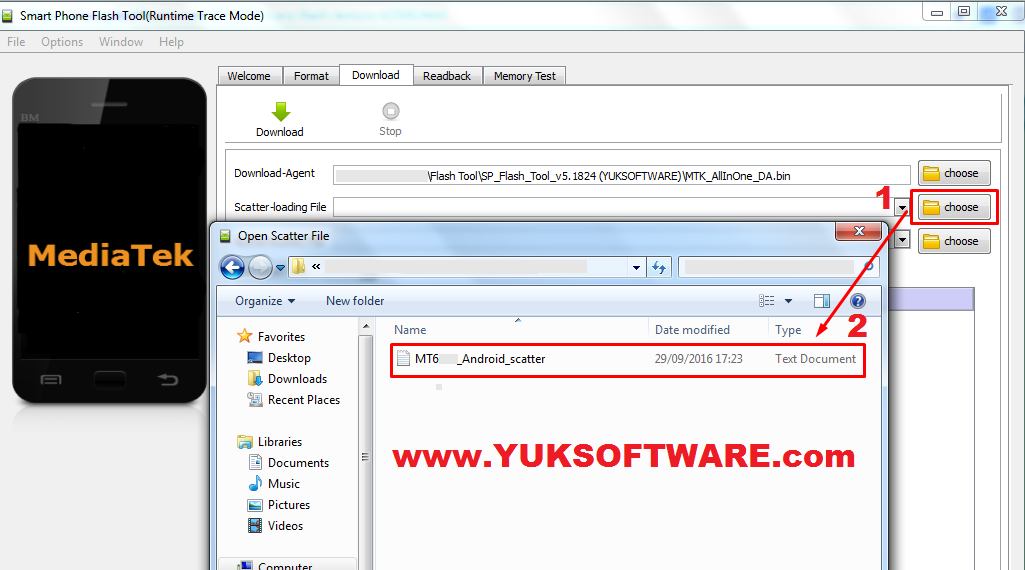1025x570 pixels.
Task: Click the navigation pane scrollbar up arrow
Action: (x=366, y=326)
